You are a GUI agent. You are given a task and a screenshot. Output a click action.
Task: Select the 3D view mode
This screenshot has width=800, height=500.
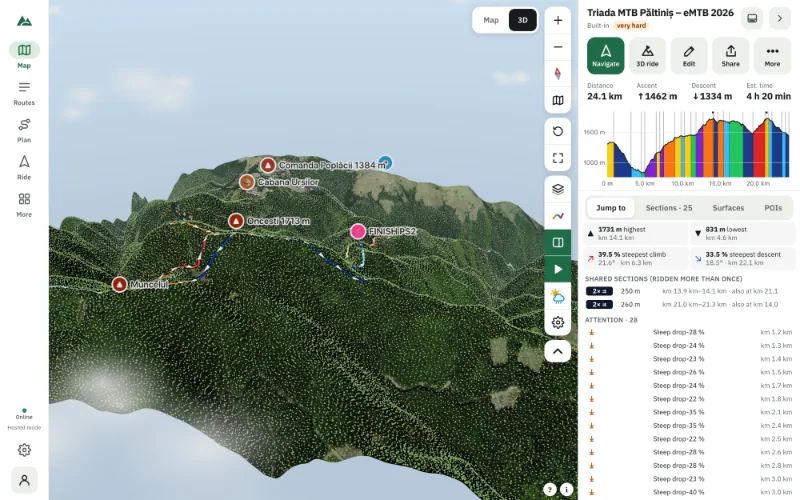tap(522, 20)
